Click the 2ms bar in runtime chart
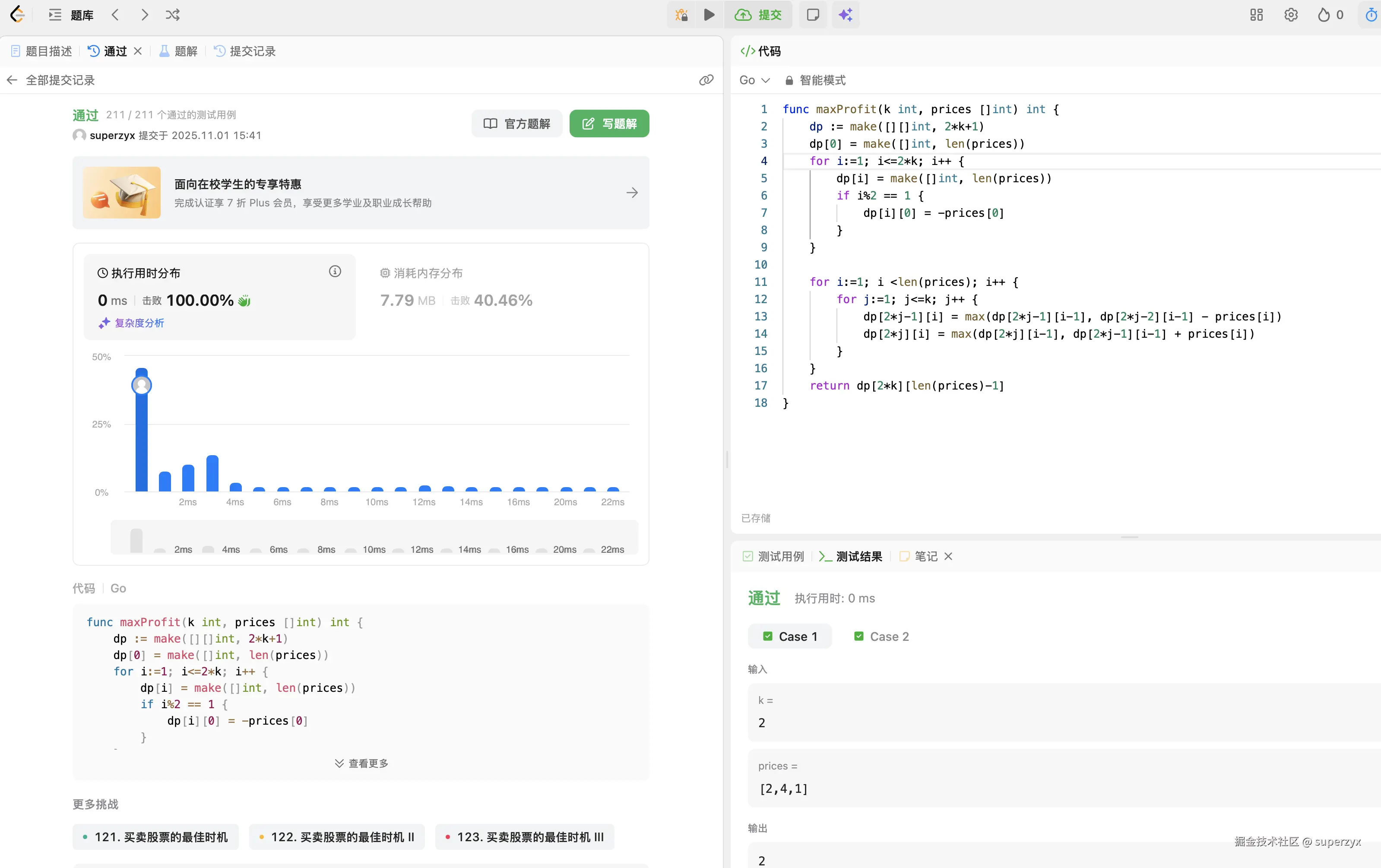The height and width of the screenshot is (868, 1381). click(188, 477)
